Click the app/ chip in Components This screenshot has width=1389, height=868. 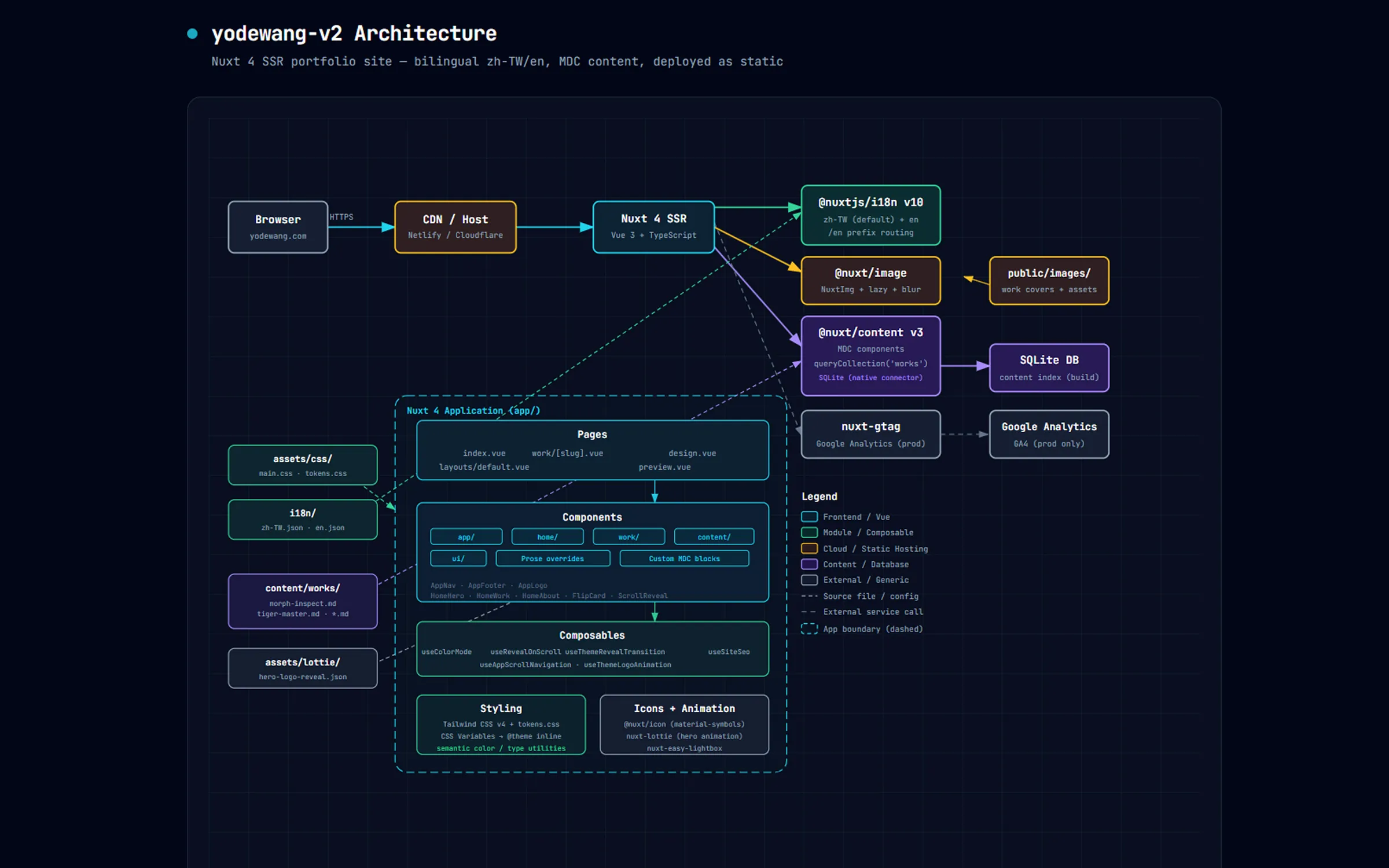[x=466, y=537]
